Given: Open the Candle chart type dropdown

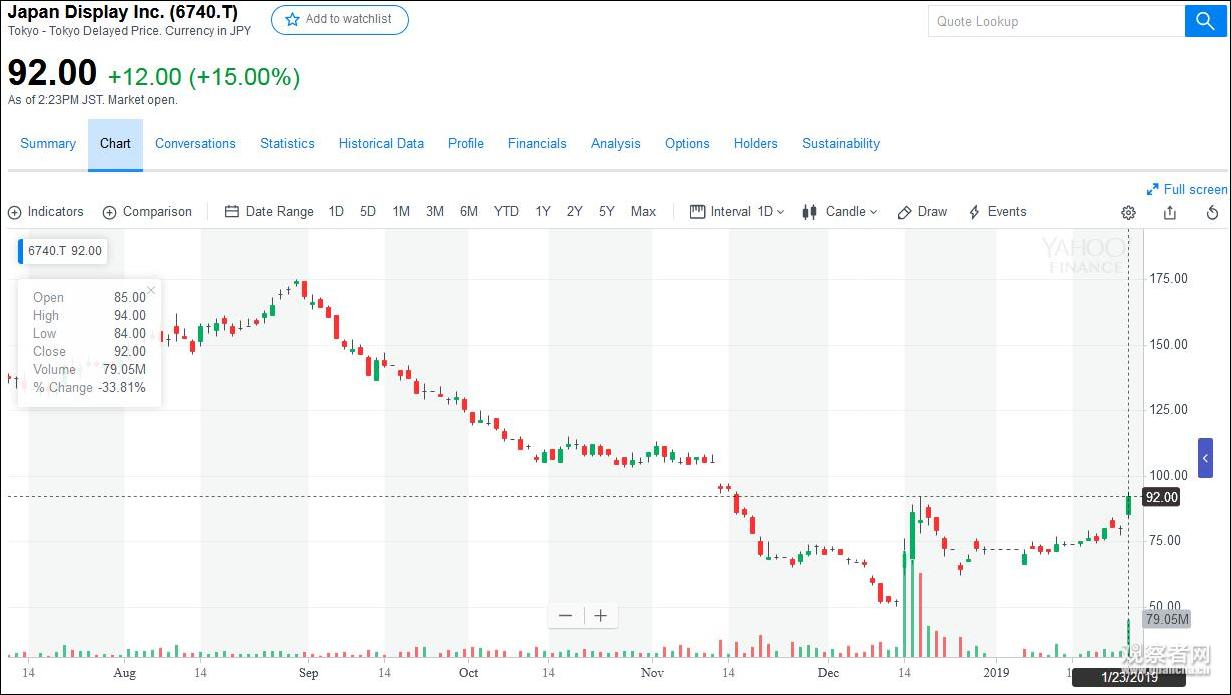Looking at the screenshot, I should (x=839, y=212).
